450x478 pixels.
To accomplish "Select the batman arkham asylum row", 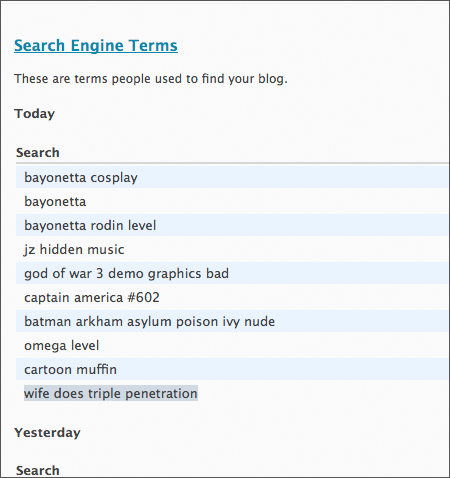I will click(232, 321).
